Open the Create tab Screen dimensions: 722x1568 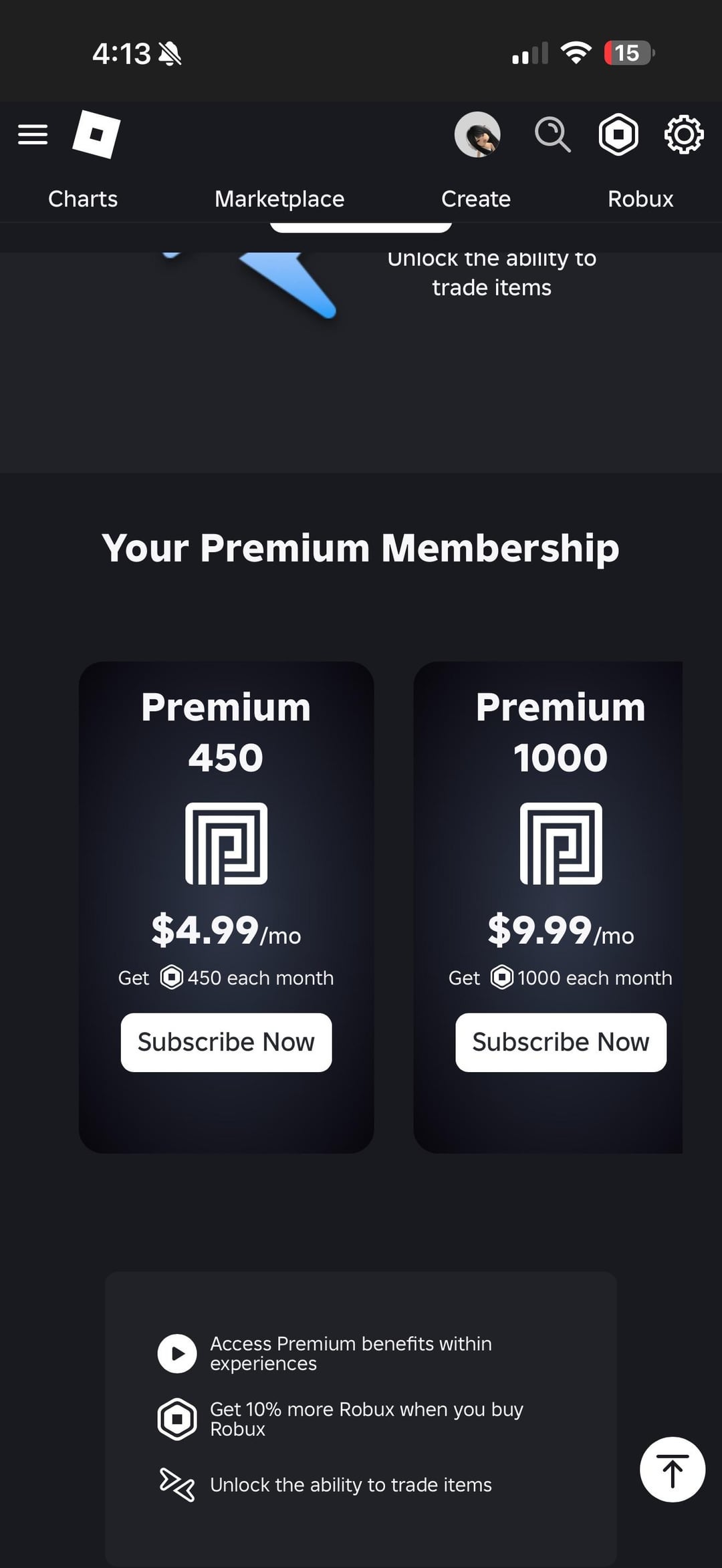pos(476,199)
